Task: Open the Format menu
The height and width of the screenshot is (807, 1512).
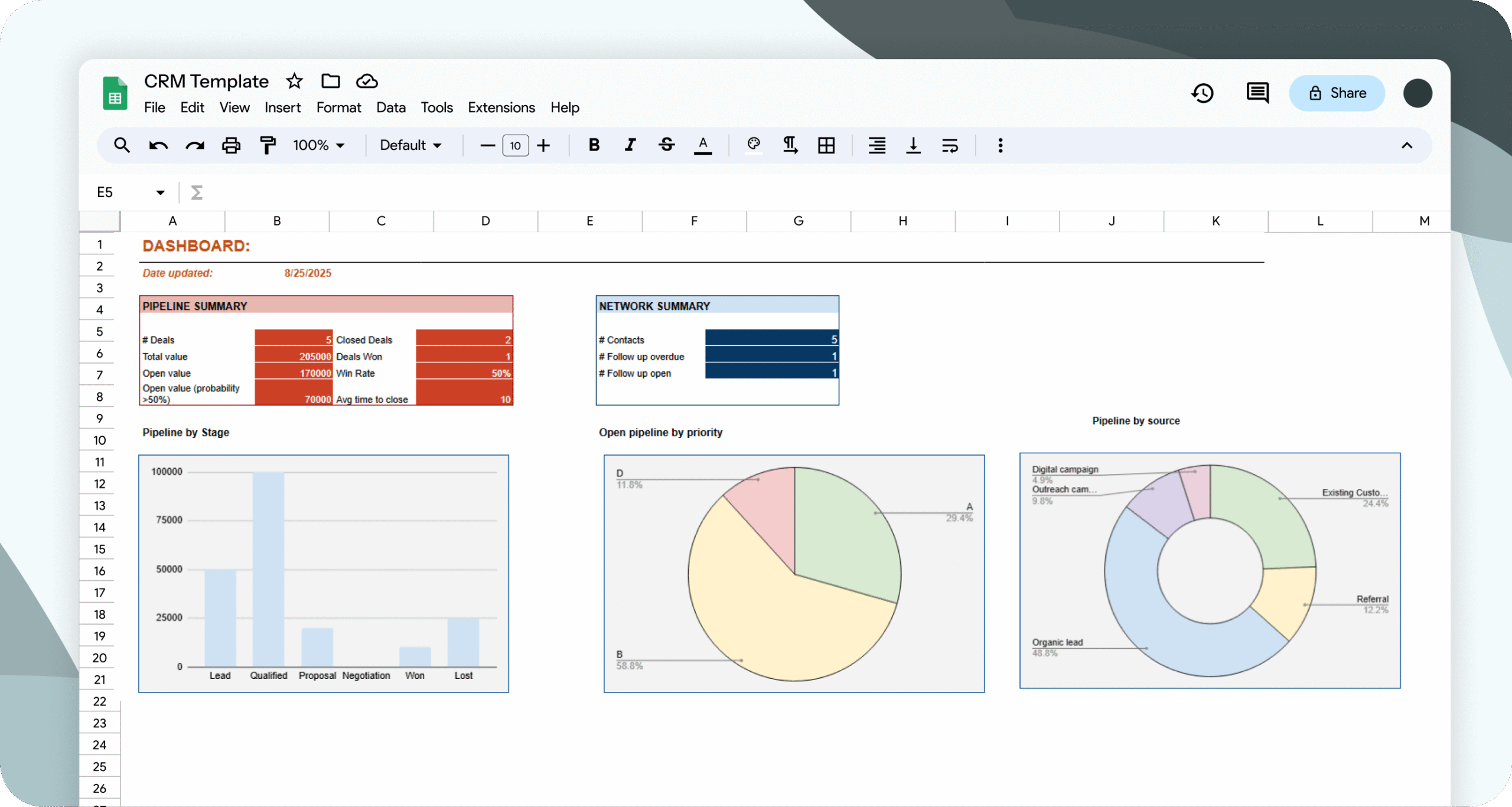Action: tap(338, 107)
